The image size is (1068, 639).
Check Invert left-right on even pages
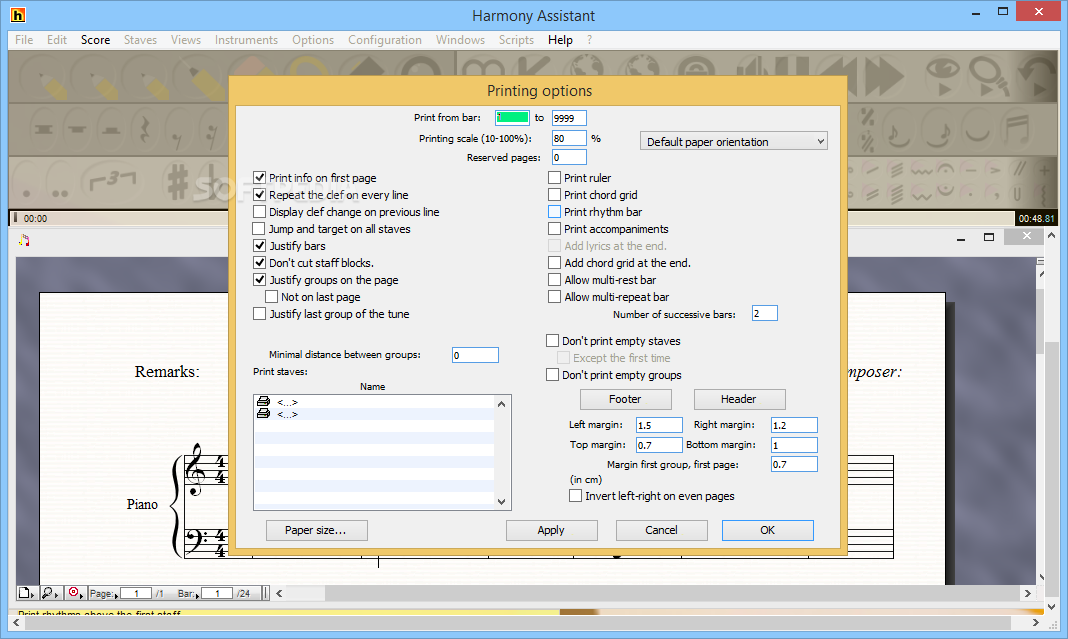[576, 496]
